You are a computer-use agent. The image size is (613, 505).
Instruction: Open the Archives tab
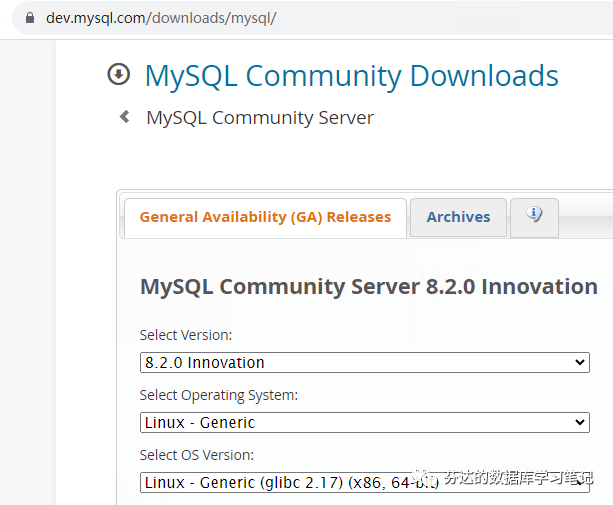(458, 217)
